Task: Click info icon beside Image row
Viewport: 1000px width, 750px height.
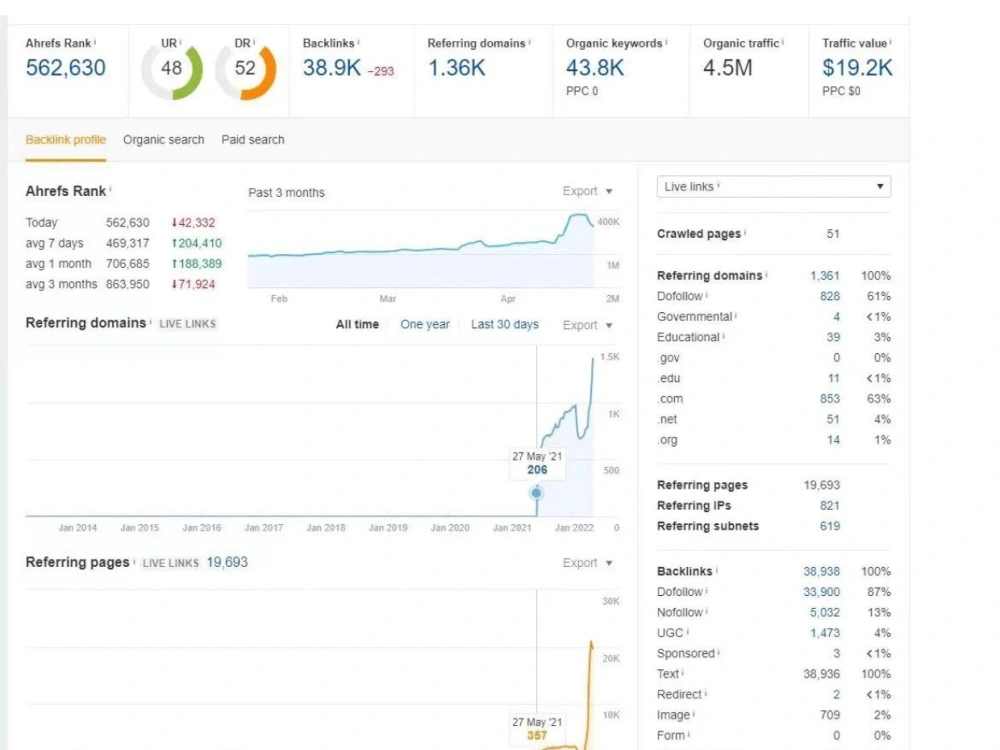Action: (x=693, y=714)
